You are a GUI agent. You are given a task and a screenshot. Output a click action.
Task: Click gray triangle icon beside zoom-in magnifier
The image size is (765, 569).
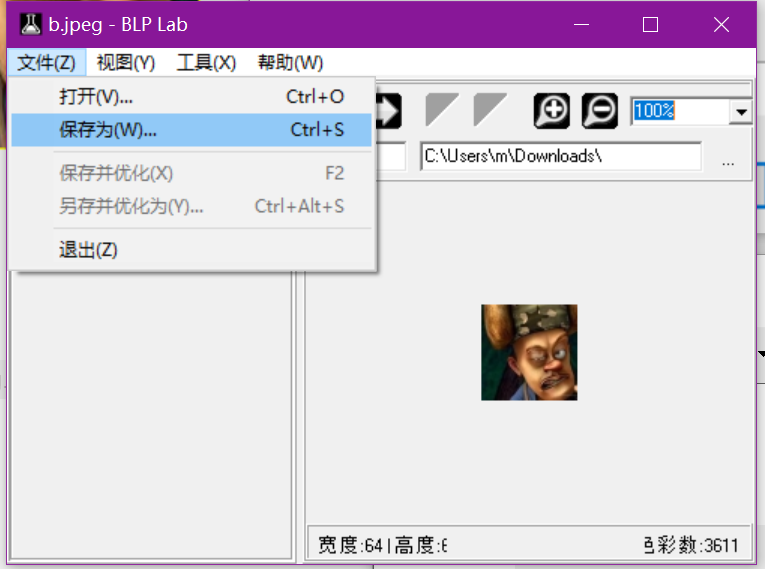[x=490, y=110]
